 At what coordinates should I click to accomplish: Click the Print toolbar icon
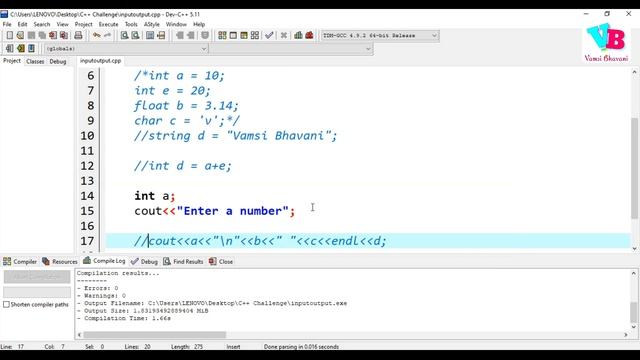tap(78, 36)
